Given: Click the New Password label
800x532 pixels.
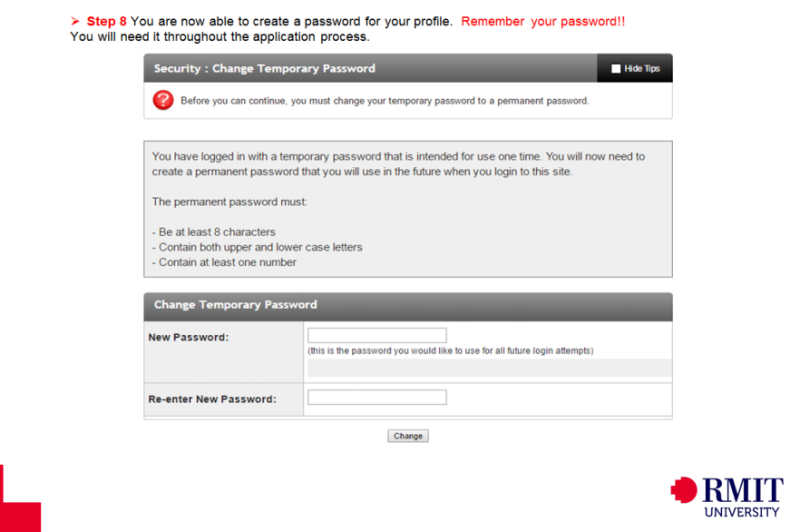Looking at the screenshot, I should pos(188,337).
